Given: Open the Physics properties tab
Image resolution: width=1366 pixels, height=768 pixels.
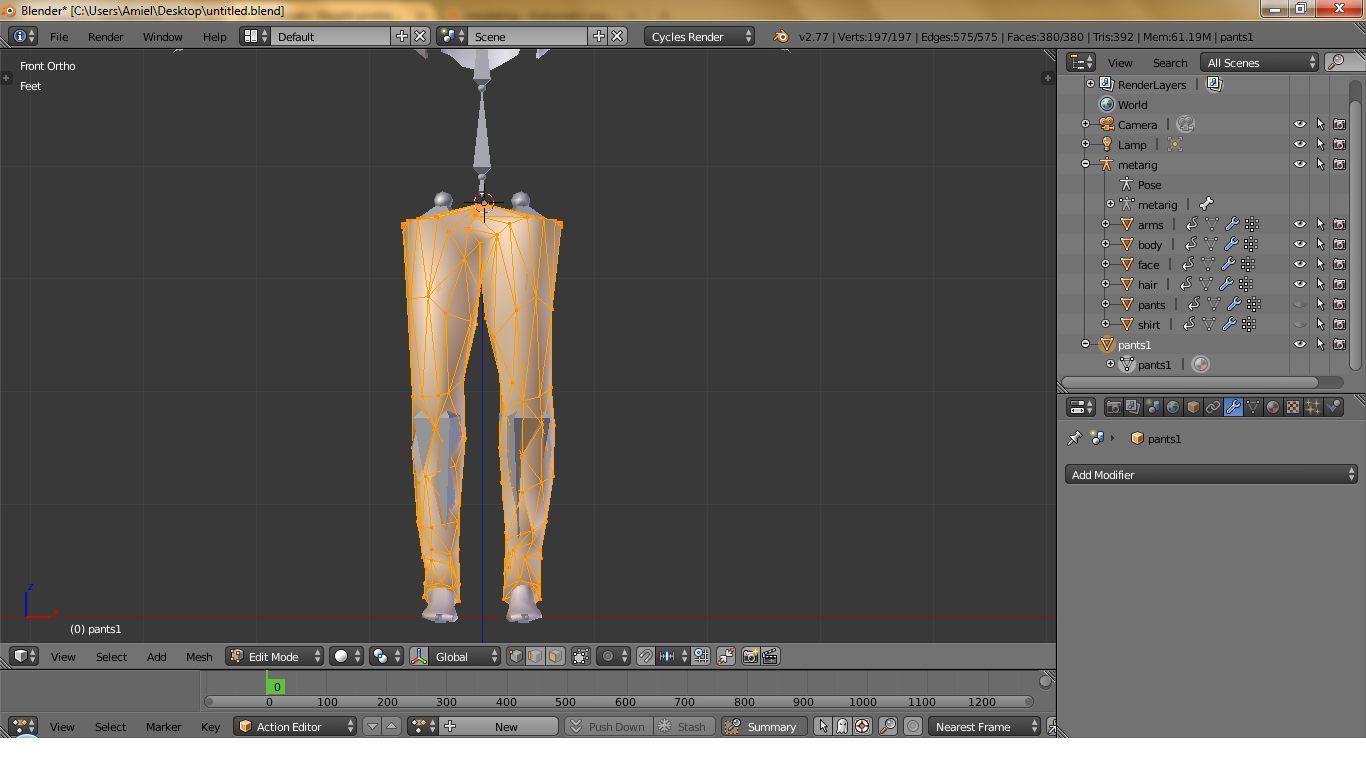Looking at the screenshot, I should pos(1333,407).
